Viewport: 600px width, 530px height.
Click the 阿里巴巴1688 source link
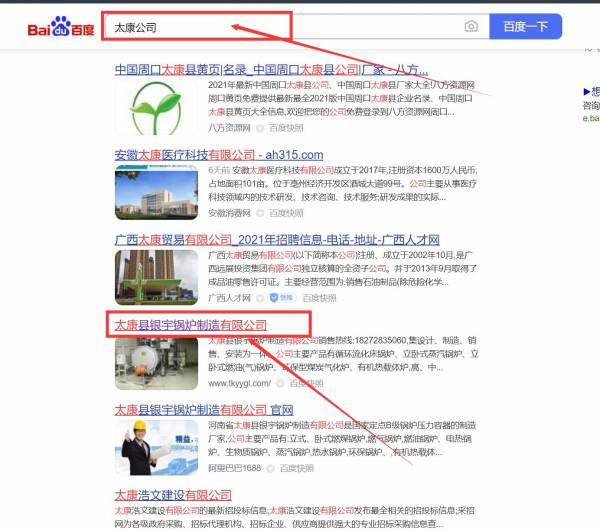233,468
